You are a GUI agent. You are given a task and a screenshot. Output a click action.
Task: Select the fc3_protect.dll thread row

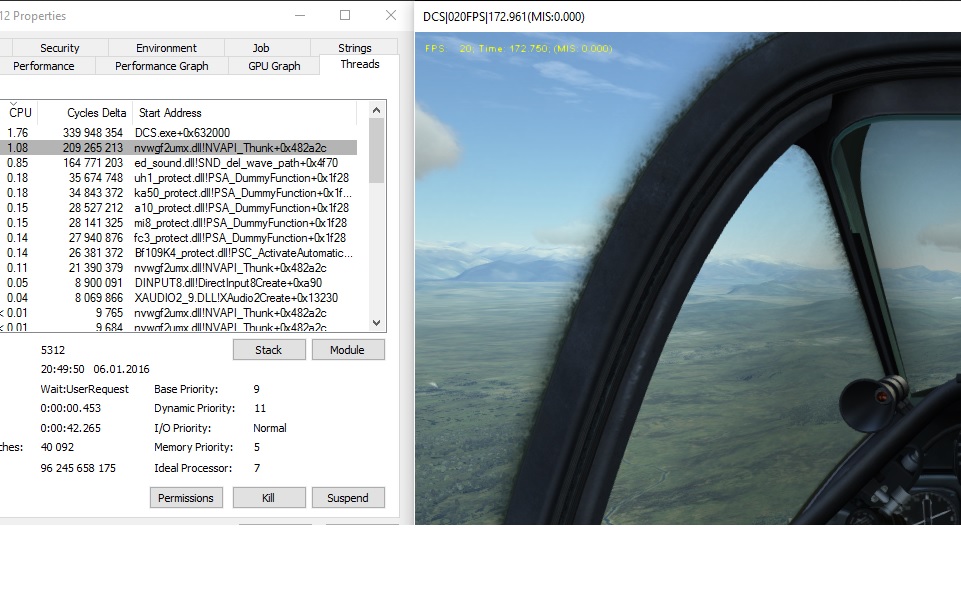[x=178, y=238]
